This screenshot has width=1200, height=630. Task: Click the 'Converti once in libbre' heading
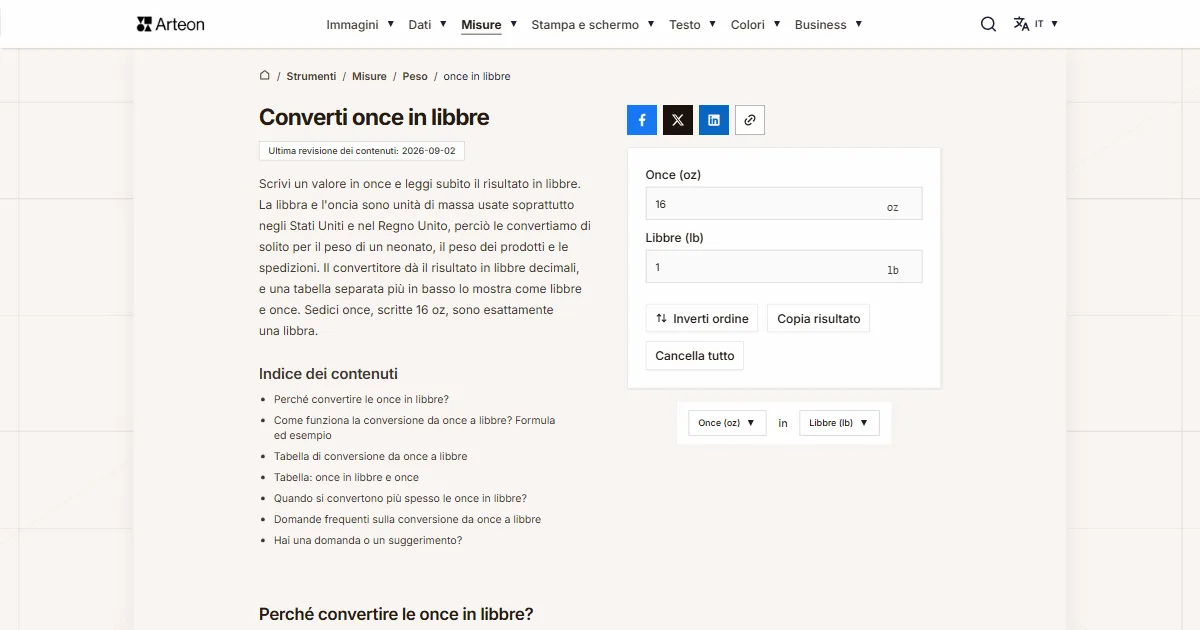pyautogui.click(x=374, y=117)
